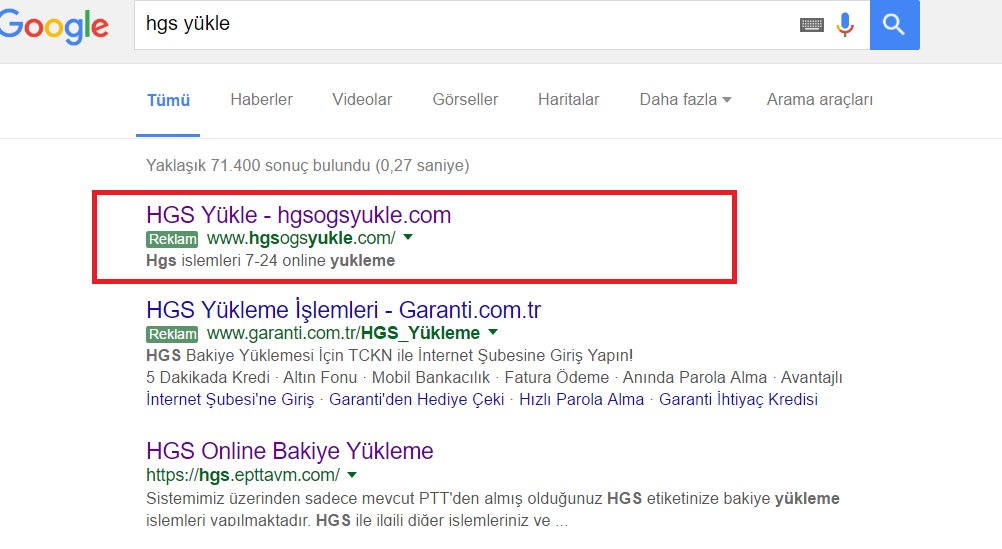Open the Haritalar tab
Screen dimensions: 1002x549
pos(569,100)
